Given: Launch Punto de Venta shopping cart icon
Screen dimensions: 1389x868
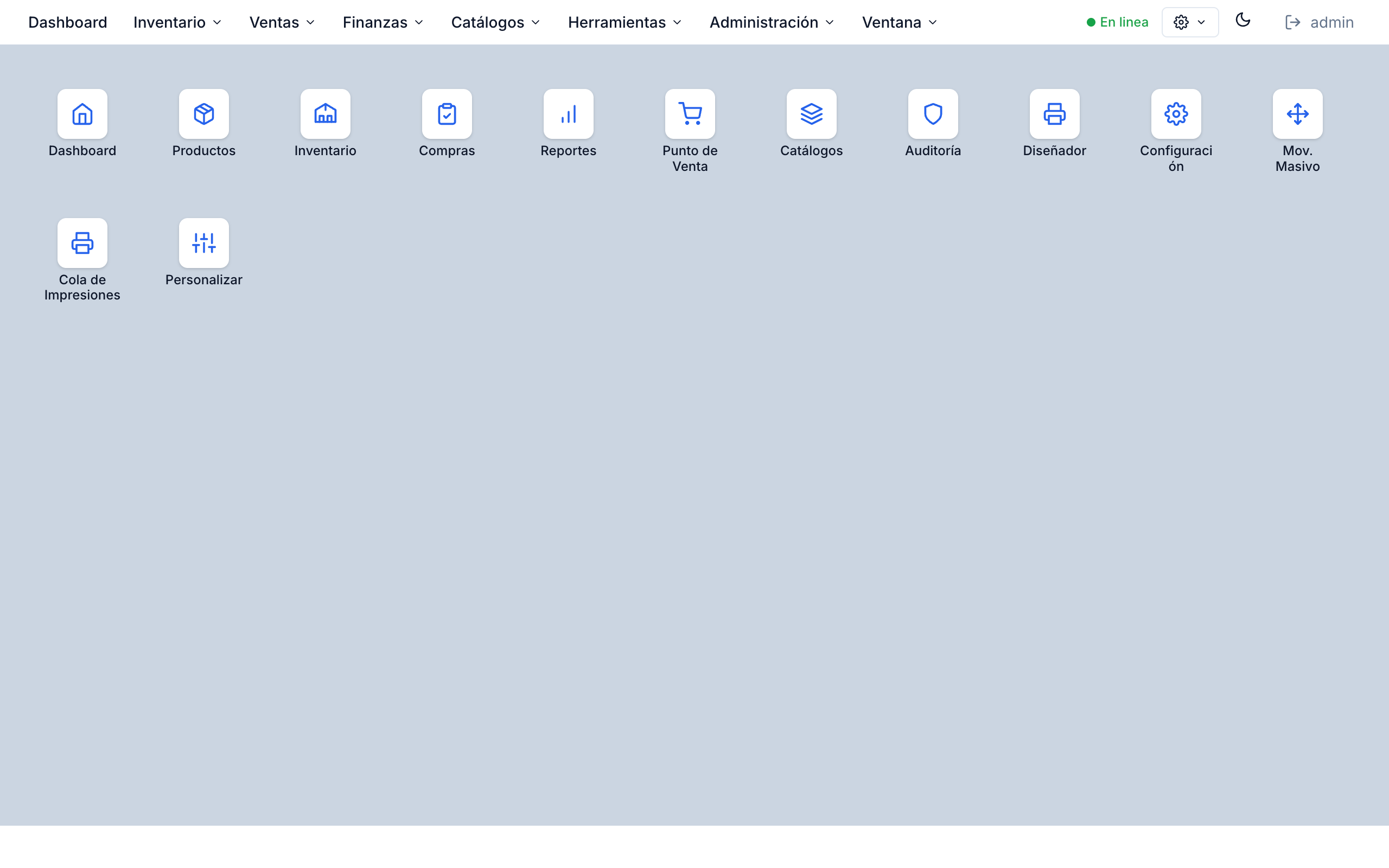Looking at the screenshot, I should point(689,114).
